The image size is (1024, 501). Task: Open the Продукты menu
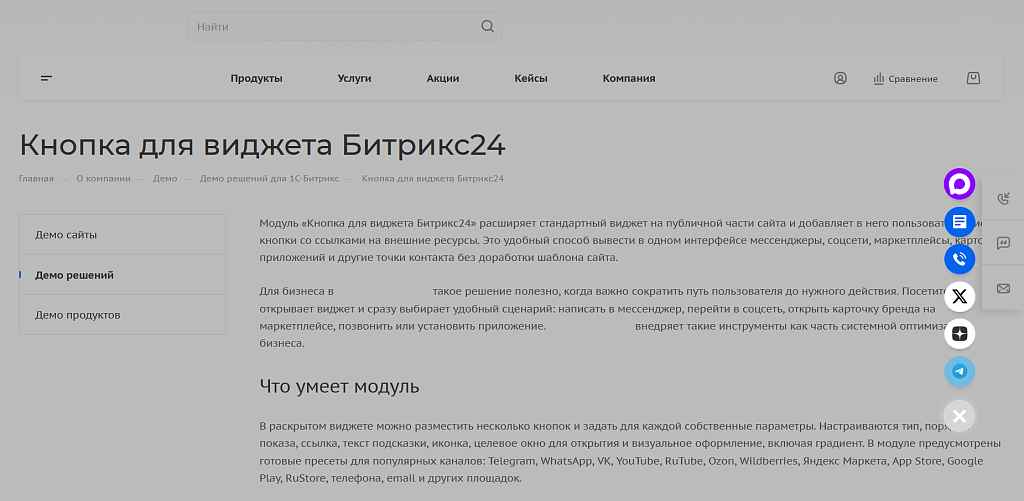(256, 79)
